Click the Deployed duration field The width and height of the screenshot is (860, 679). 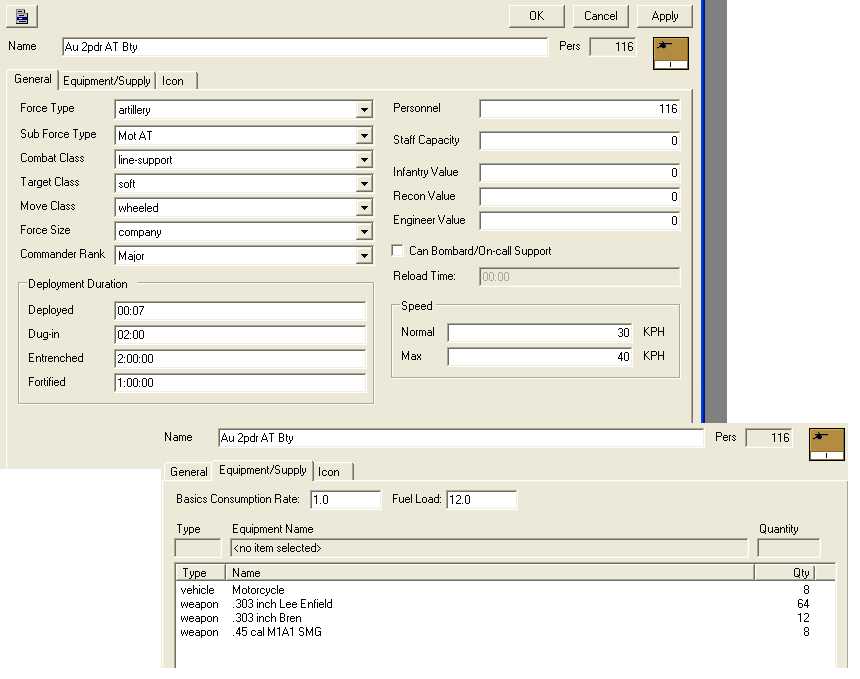pos(240,310)
